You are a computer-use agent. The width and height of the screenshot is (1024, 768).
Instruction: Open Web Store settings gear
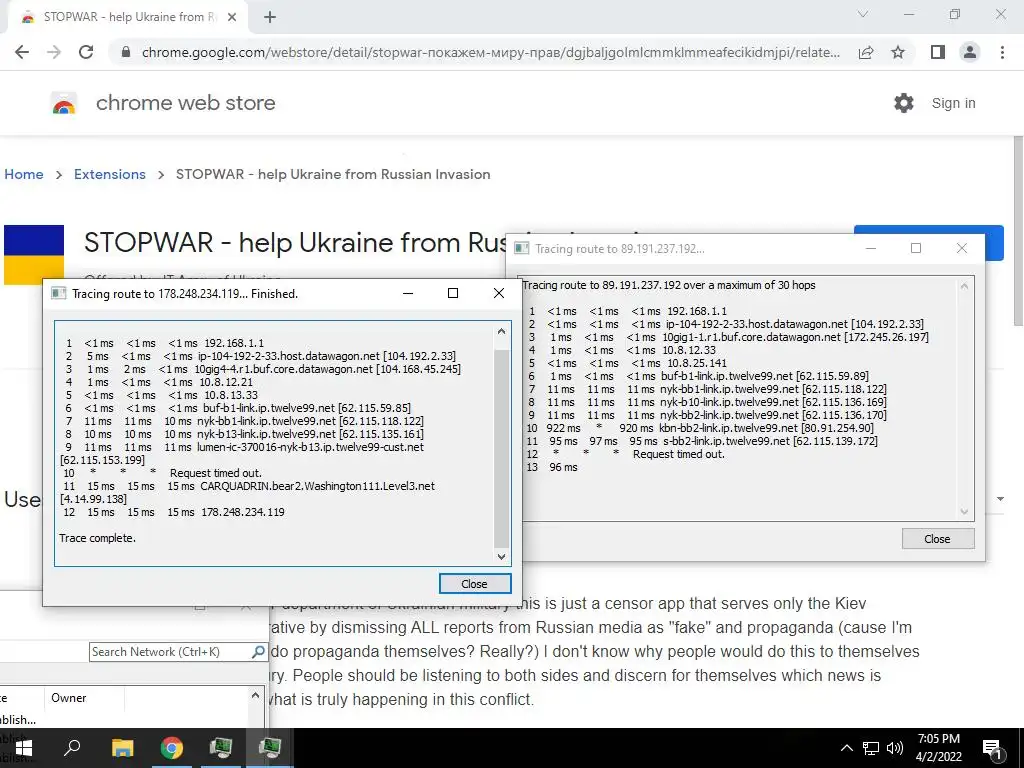coord(904,103)
